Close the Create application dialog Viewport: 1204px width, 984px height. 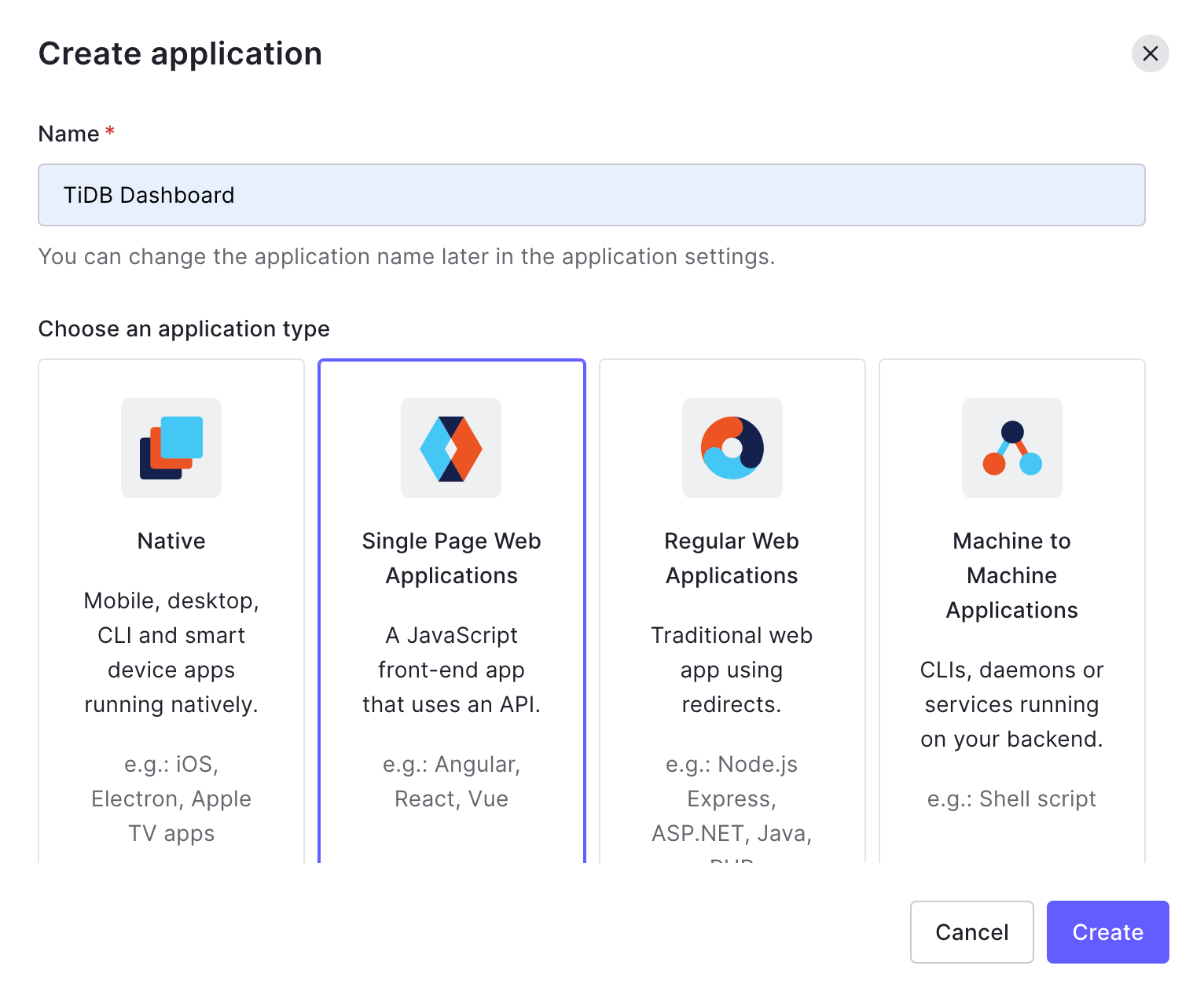coord(1150,53)
